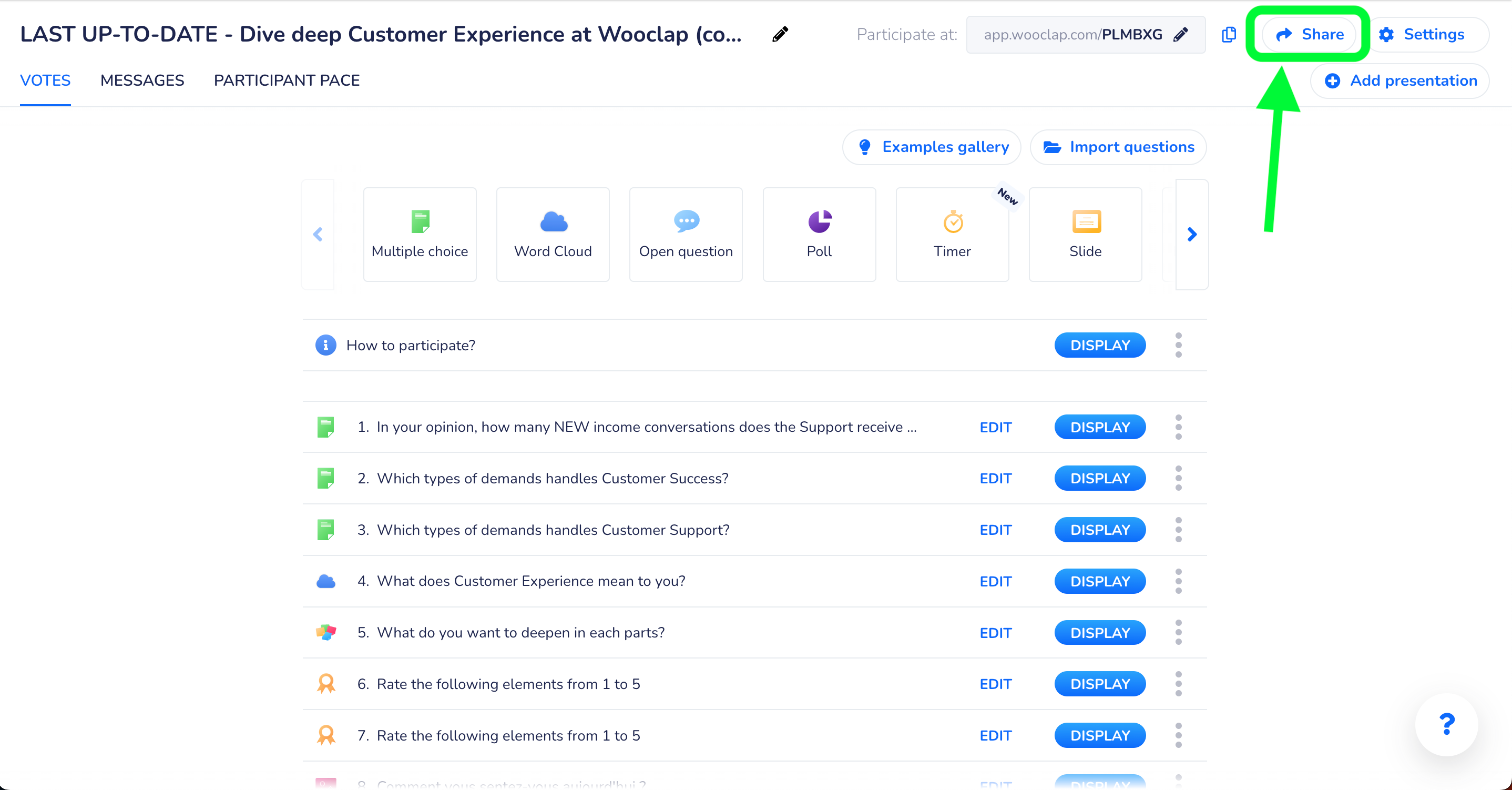Open the Examples gallery

point(932,147)
